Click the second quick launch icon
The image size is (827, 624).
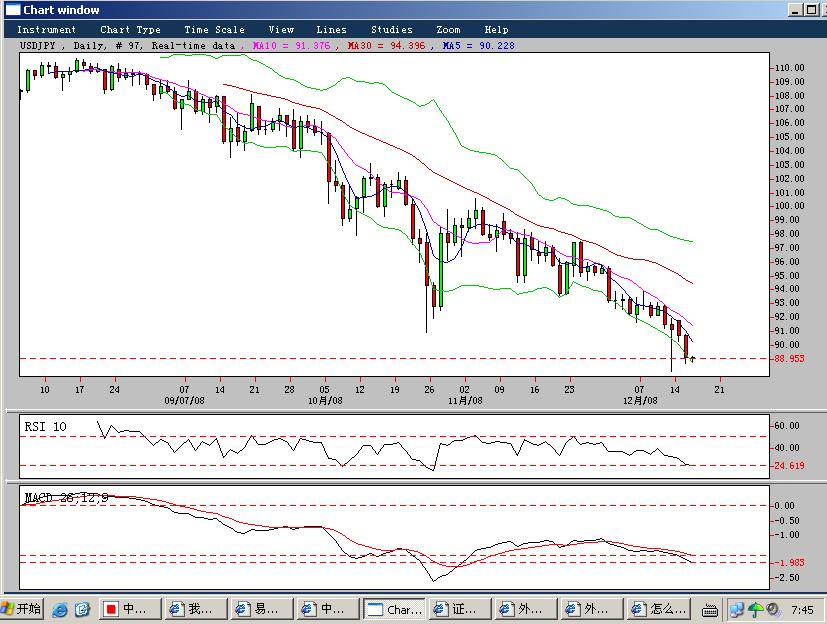pos(82,609)
